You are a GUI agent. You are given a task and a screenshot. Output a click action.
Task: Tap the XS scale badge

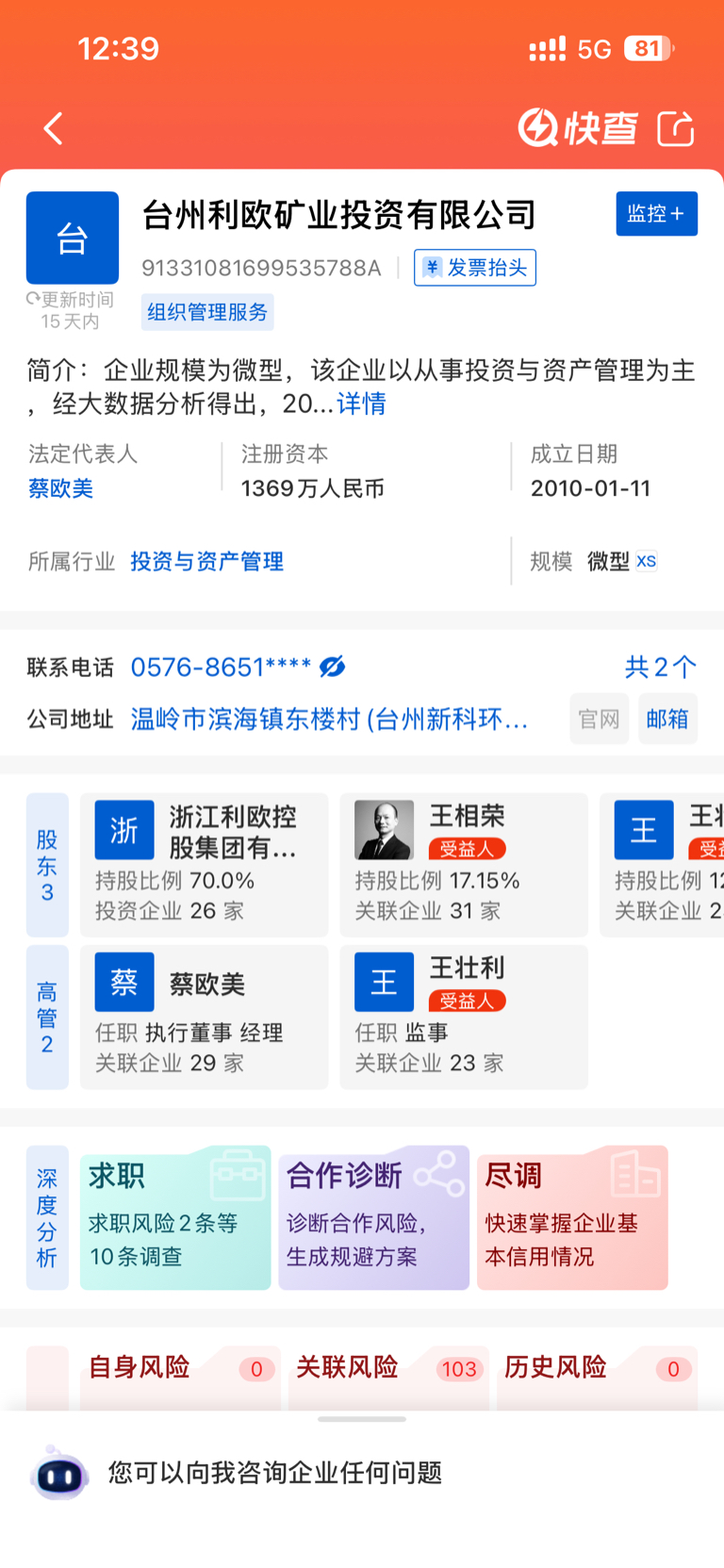[x=646, y=561]
